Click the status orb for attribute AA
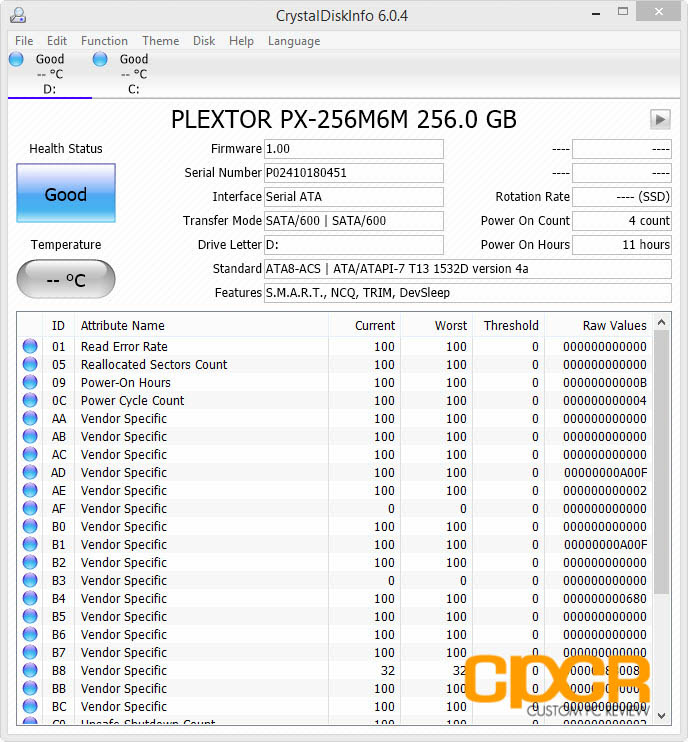Image resolution: width=688 pixels, height=742 pixels. [30, 418]
